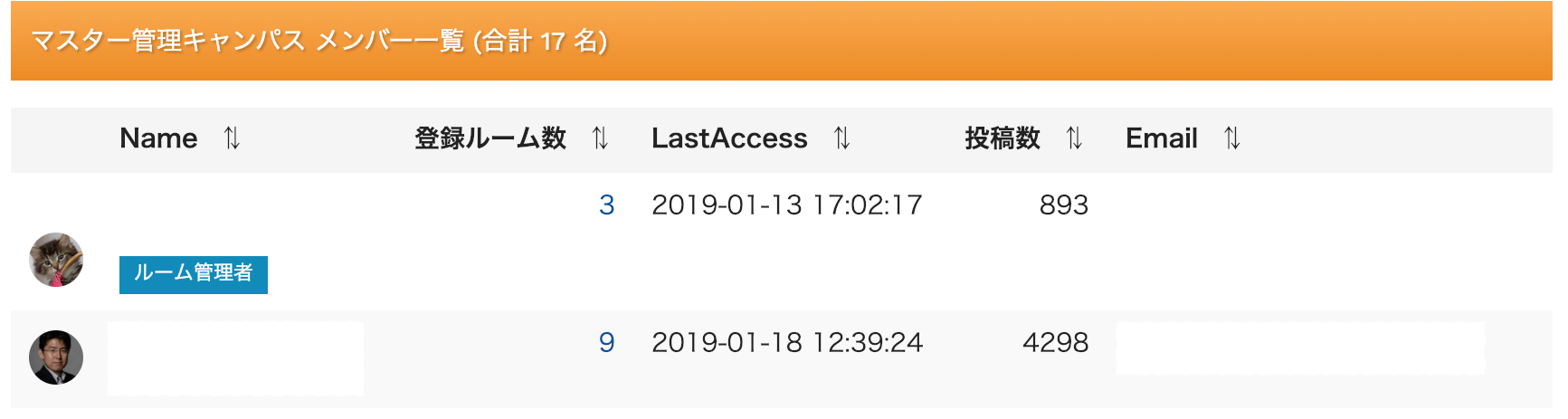Click the suited man's avatar photo
Image resolution: width=1568 pixels, height=419 pixels.
coord(56,357)
